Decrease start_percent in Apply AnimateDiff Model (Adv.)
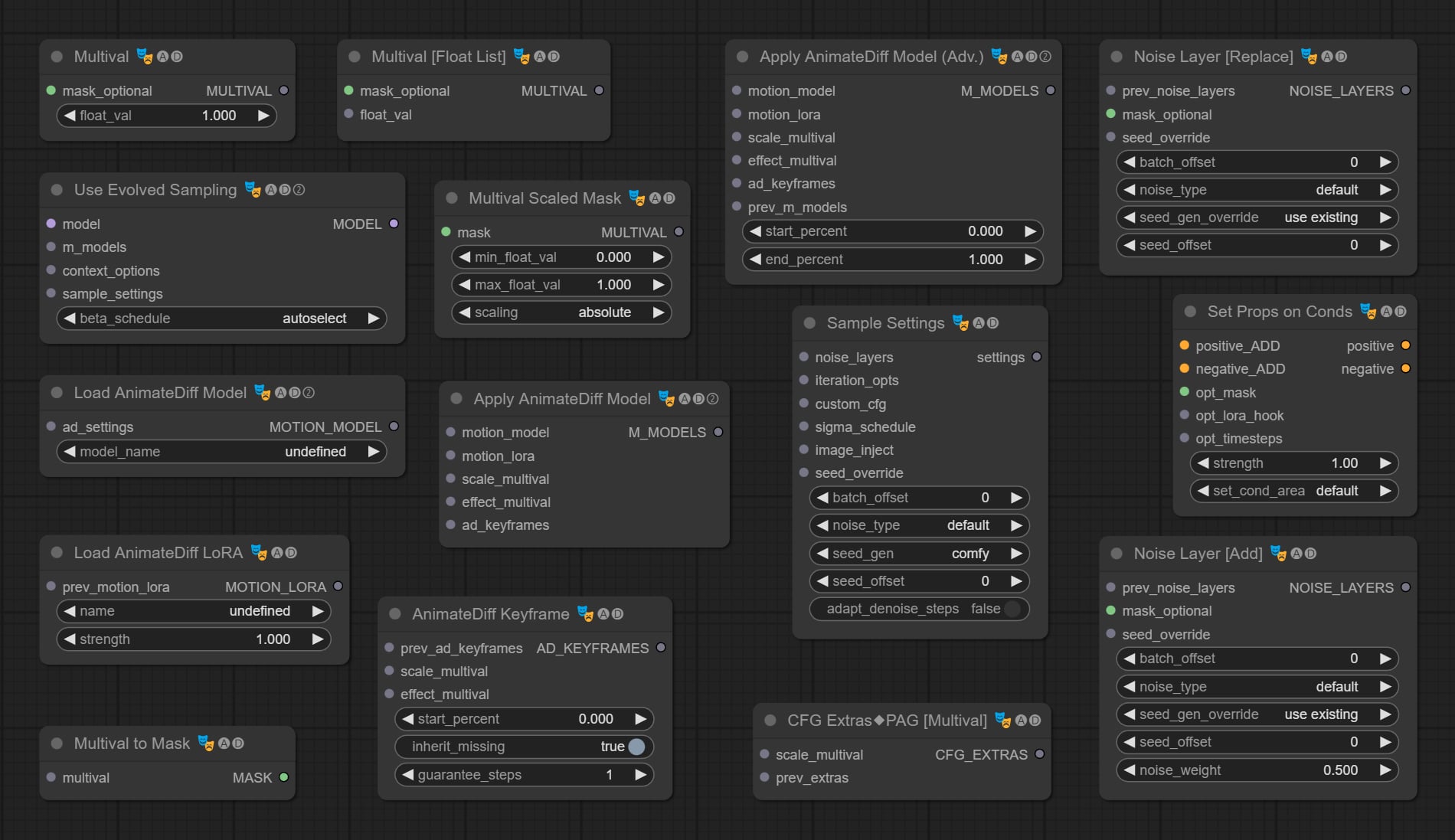Screen dimensions: 1455x840 pos(756,231)
